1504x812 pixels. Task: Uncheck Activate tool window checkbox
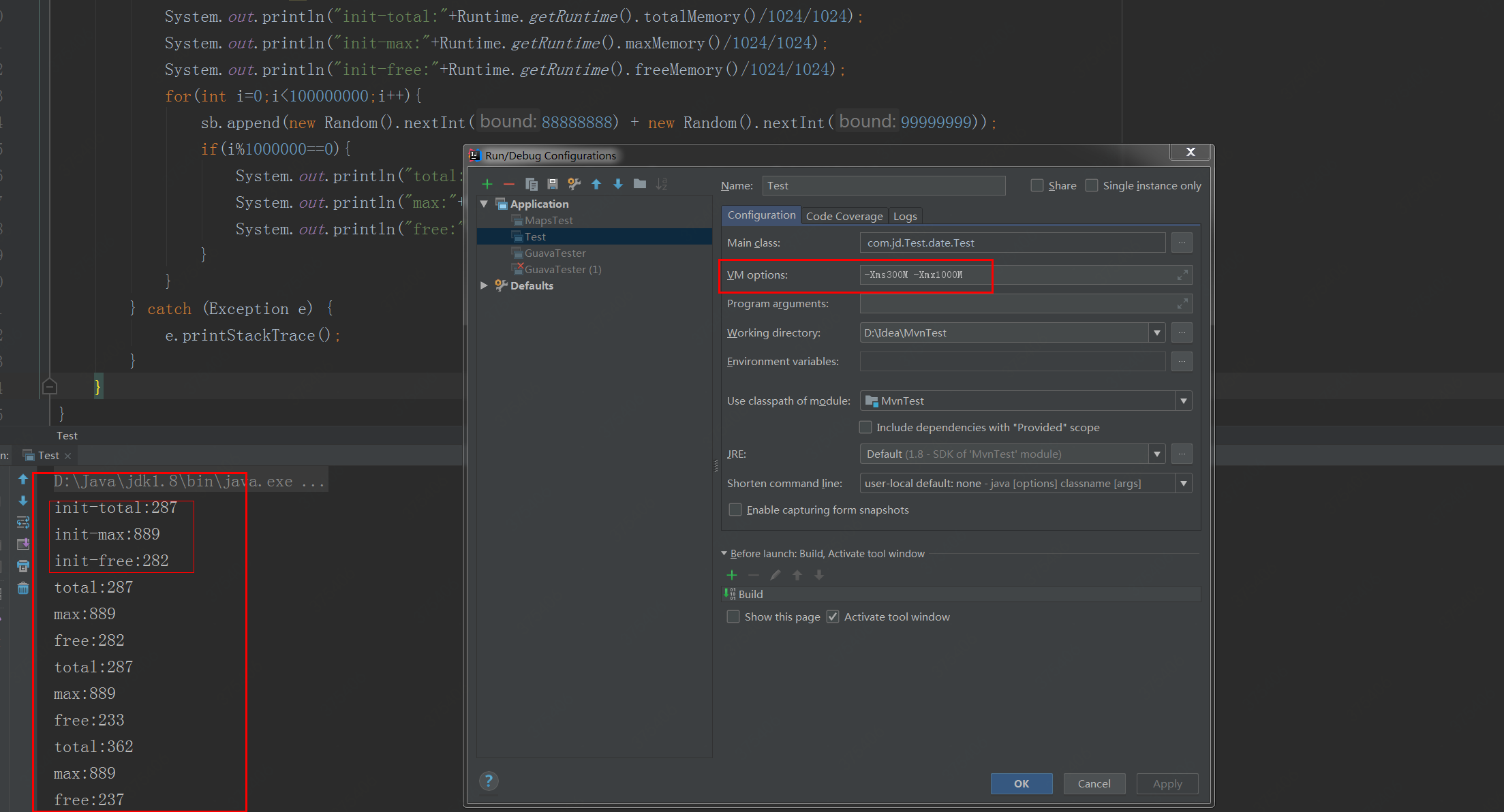833,616
